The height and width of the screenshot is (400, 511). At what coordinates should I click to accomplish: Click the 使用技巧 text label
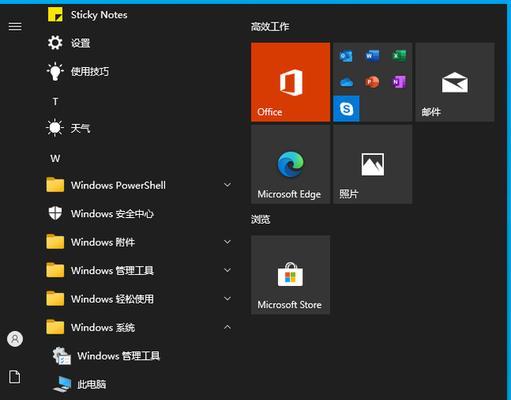pos(90,71)
